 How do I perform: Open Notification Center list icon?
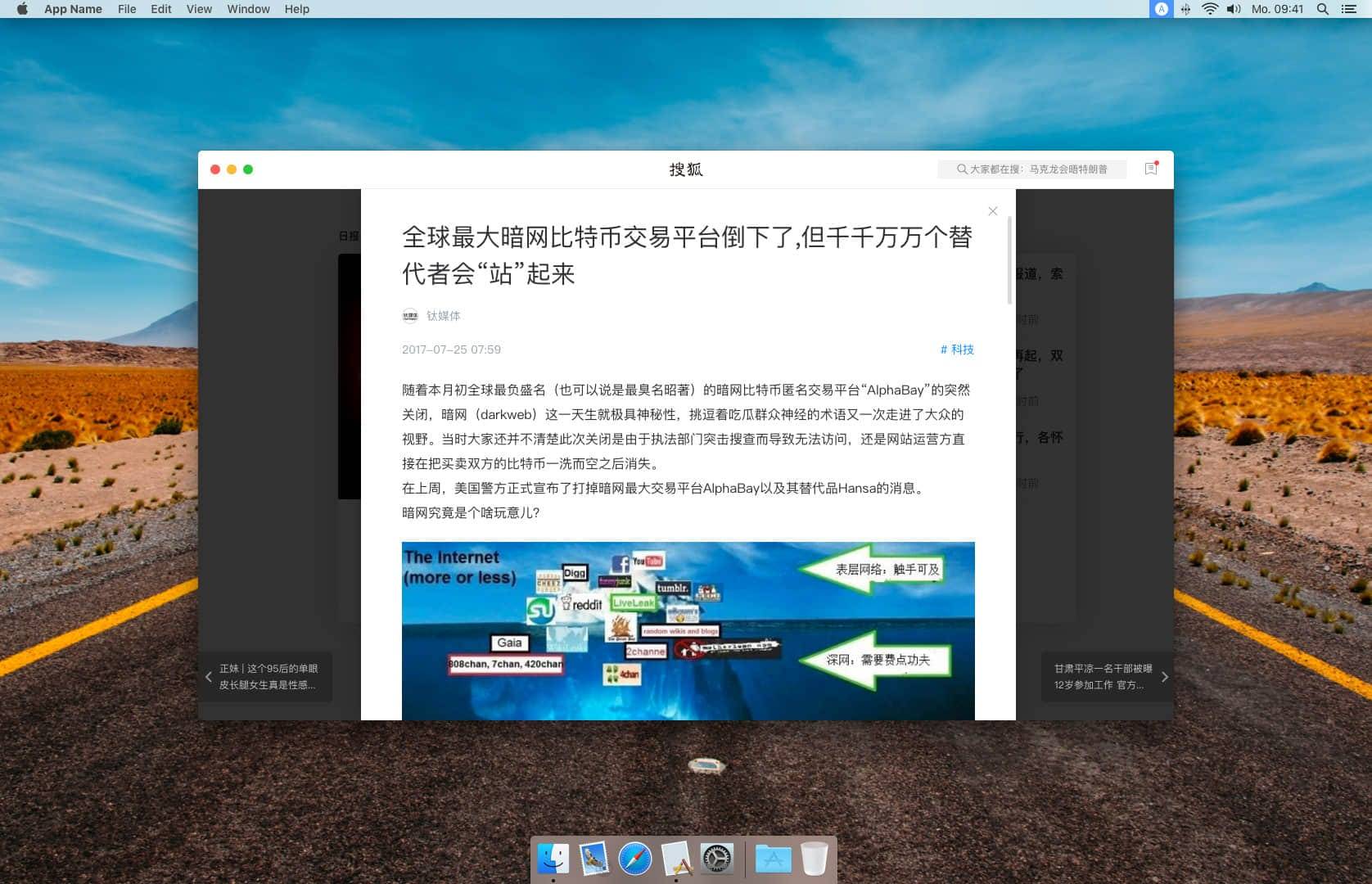point(1348,9)
